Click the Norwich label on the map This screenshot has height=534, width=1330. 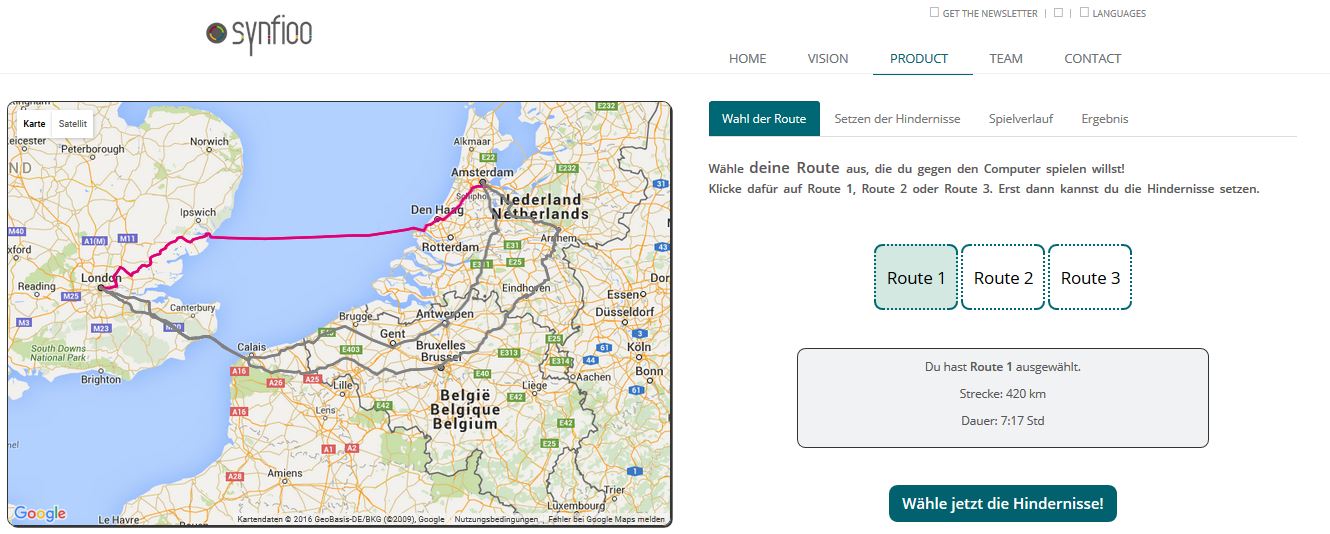209,142
